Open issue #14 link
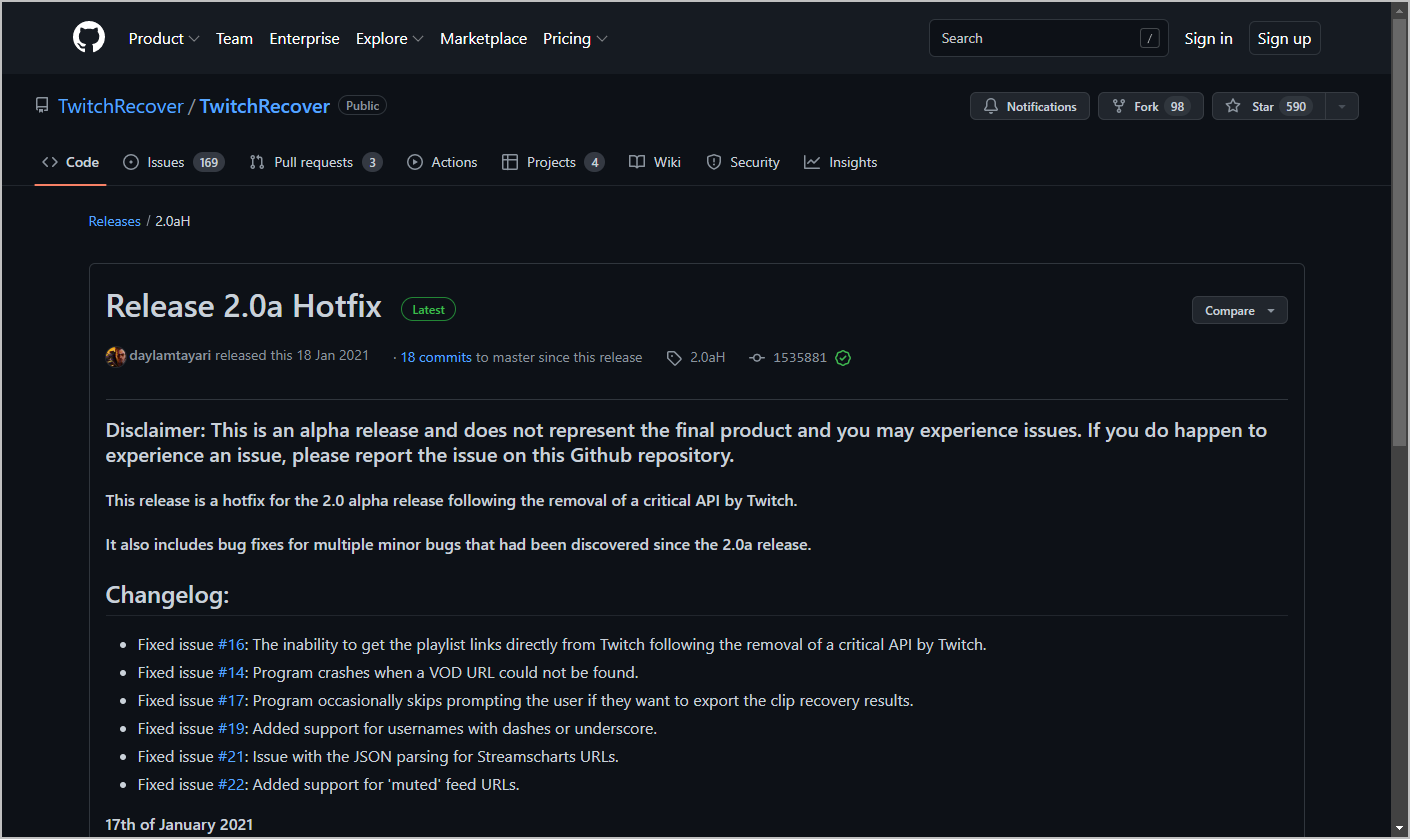 pos(231,672)
